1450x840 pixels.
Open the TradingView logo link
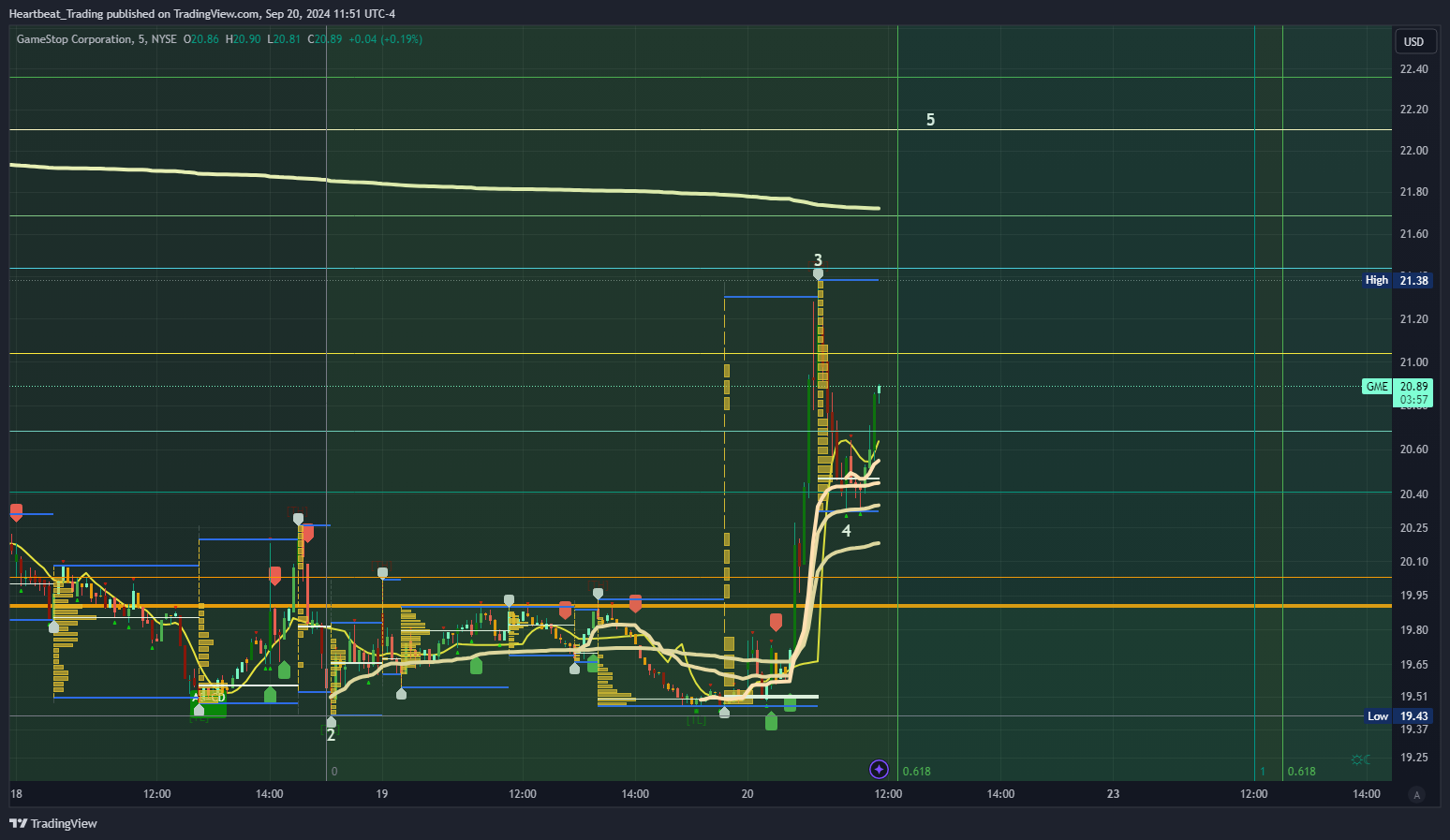click(x=53, y=823)
